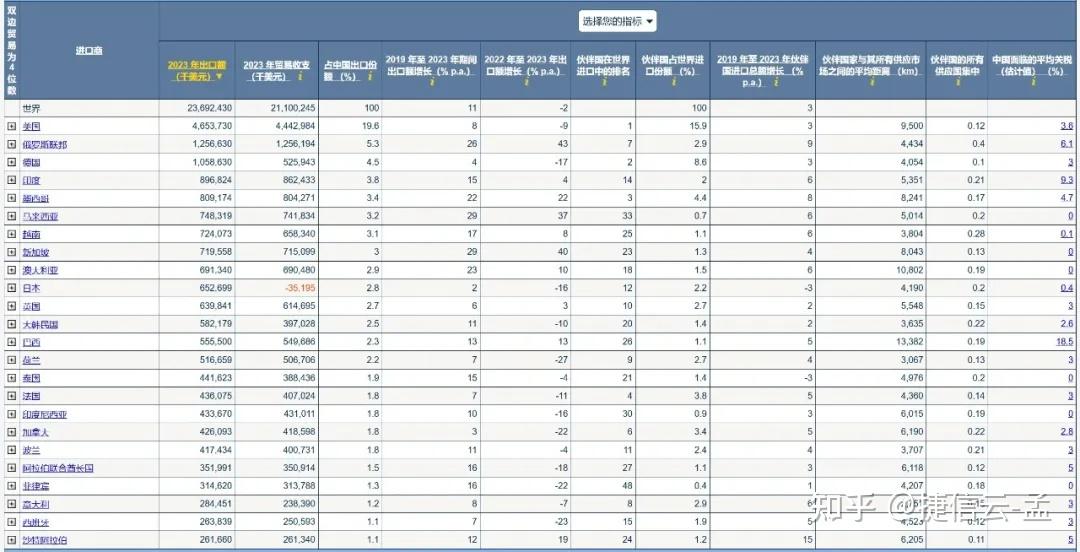Click the 2023年贸易收支 column header

point(276,70)
